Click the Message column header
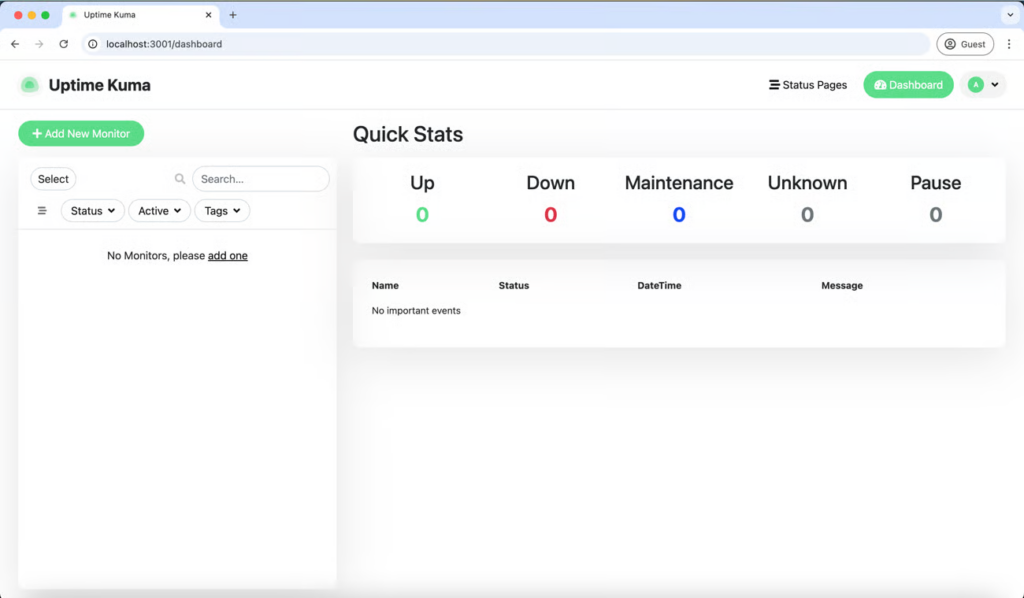This screenshot has width=1024, height=598. point(842,285)
